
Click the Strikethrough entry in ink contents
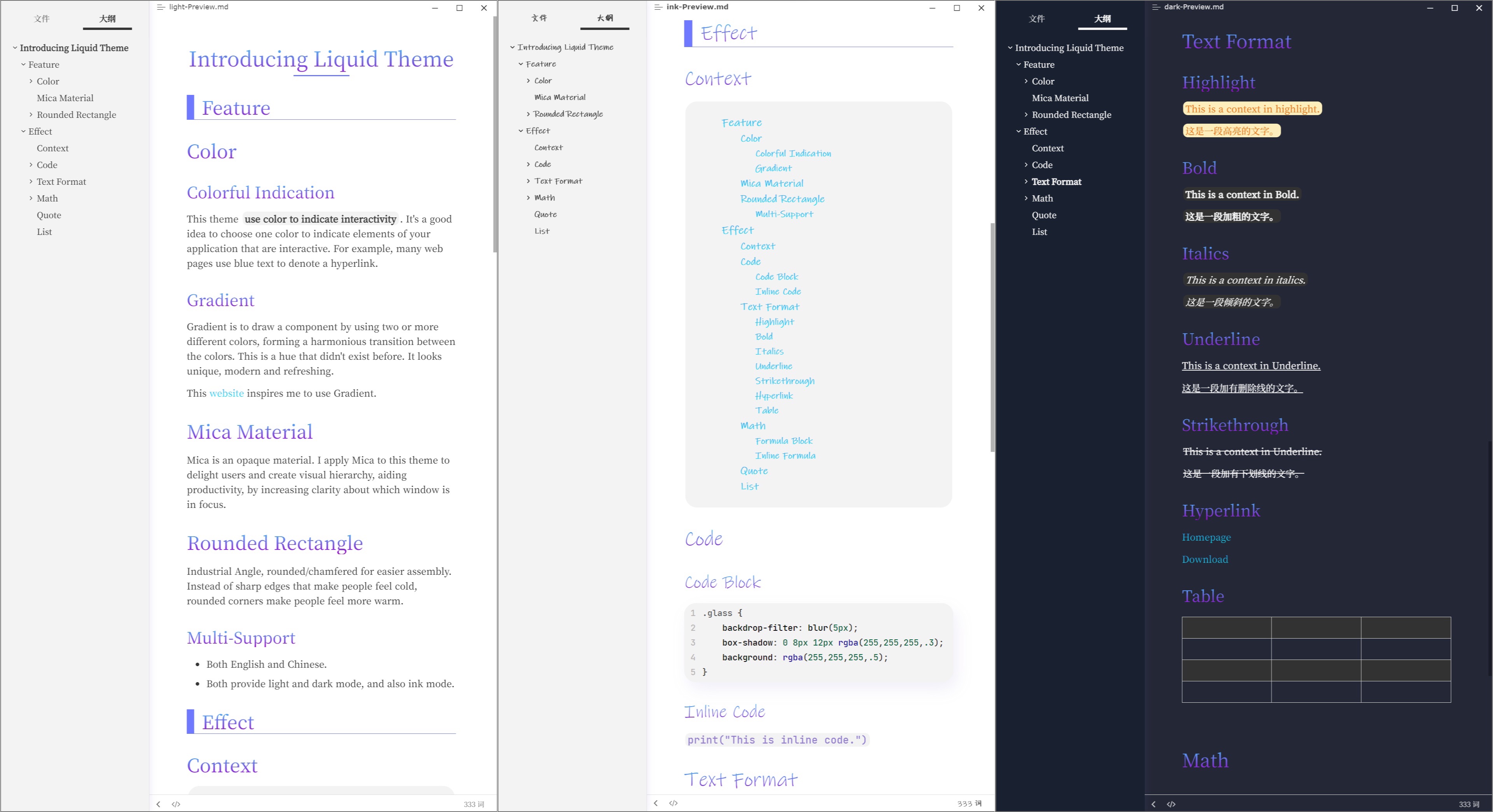point(784,381)
